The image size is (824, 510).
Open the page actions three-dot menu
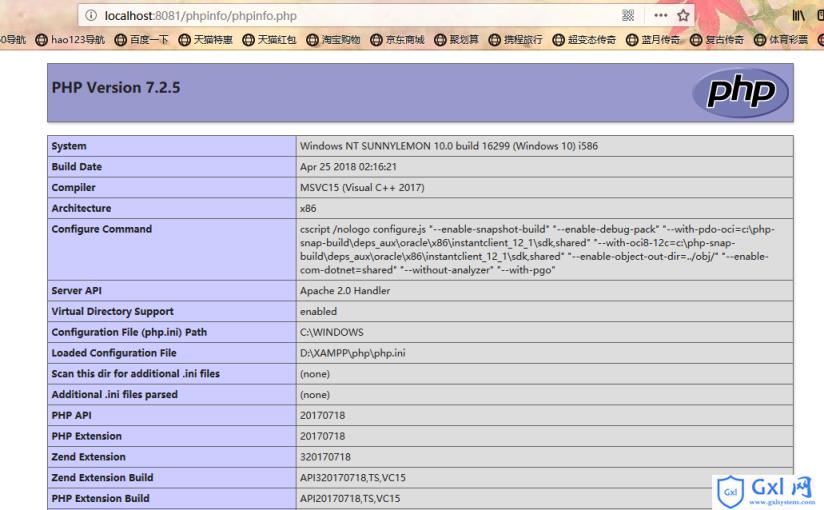(661, 16)
